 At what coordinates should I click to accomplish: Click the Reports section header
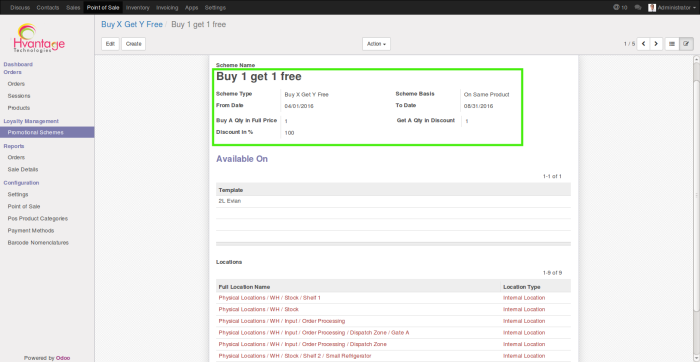click(x=14, y=146)
